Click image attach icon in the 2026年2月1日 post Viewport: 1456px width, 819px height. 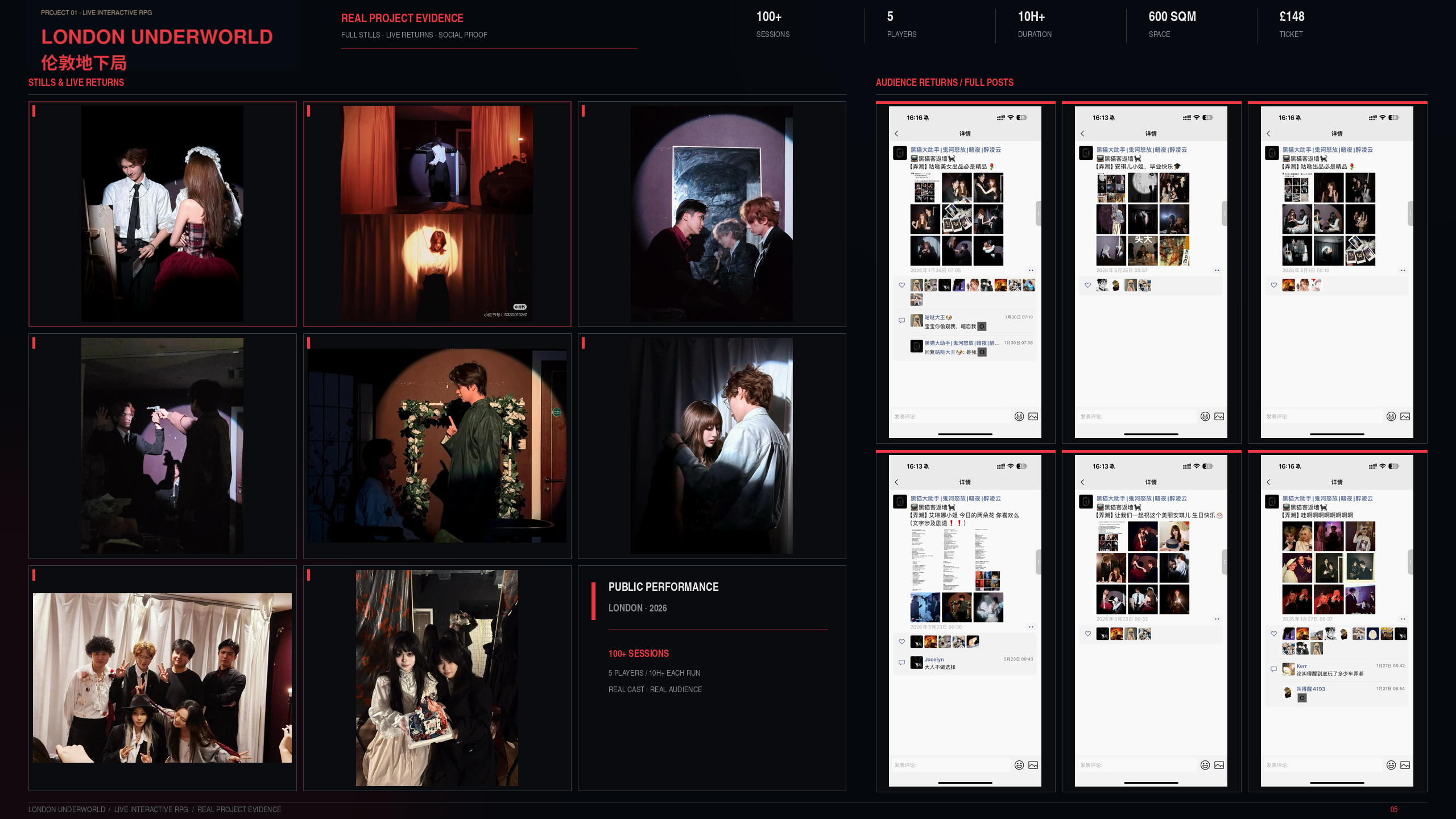(x=1405, y=416)
